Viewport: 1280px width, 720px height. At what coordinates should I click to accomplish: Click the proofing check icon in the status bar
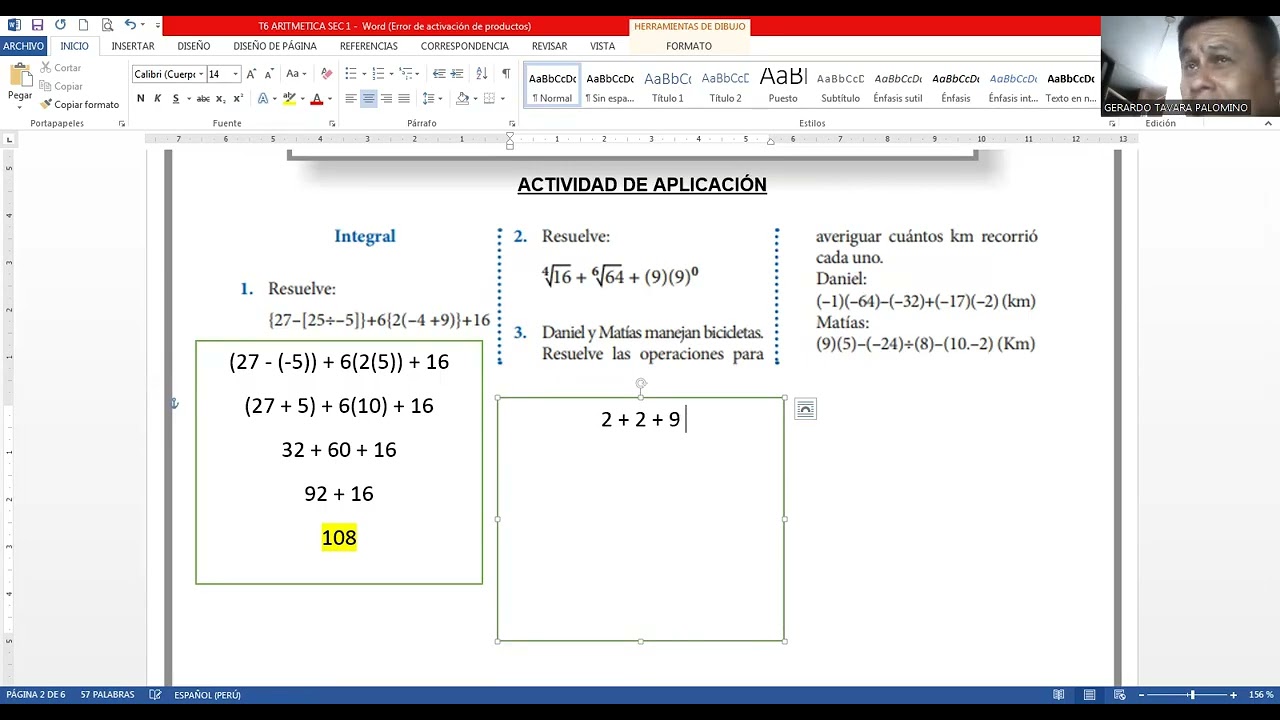tap(155, 695)
